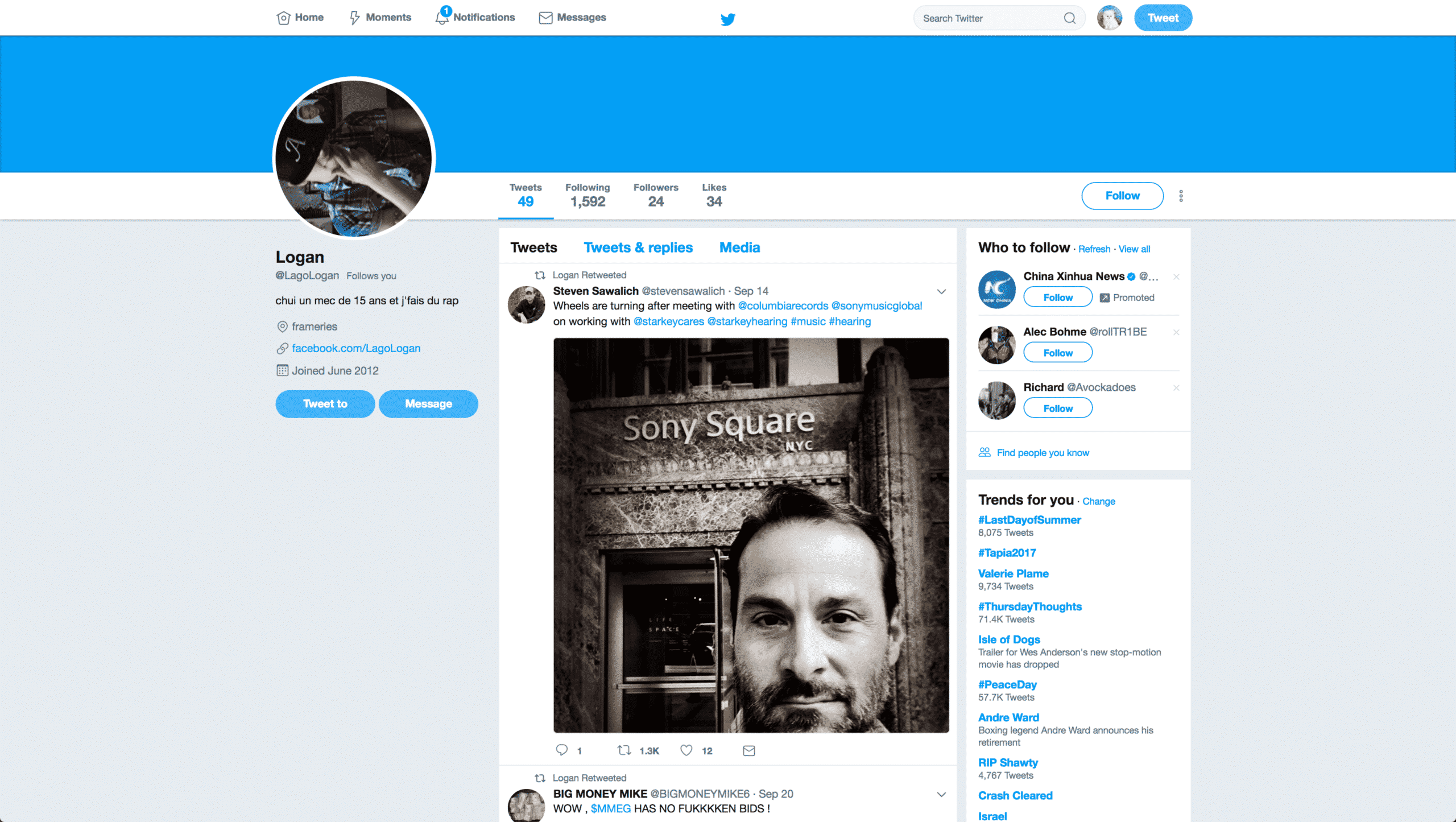This screenshot has height=822, width=1456.
Task: Expand Steven Sawalich tweet options chevron
Action: coord(941,291)
